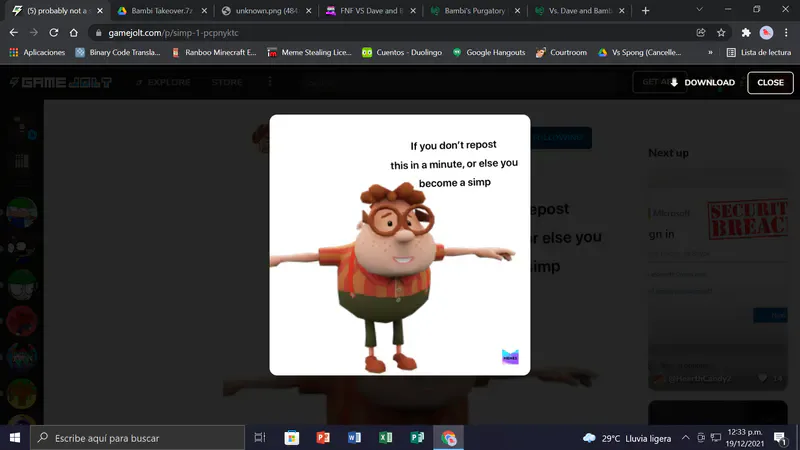Screen dimensions: 800x450
Task: Click the DOWNLOAD button in the lightbox
Action: click(x=703, y=83)
